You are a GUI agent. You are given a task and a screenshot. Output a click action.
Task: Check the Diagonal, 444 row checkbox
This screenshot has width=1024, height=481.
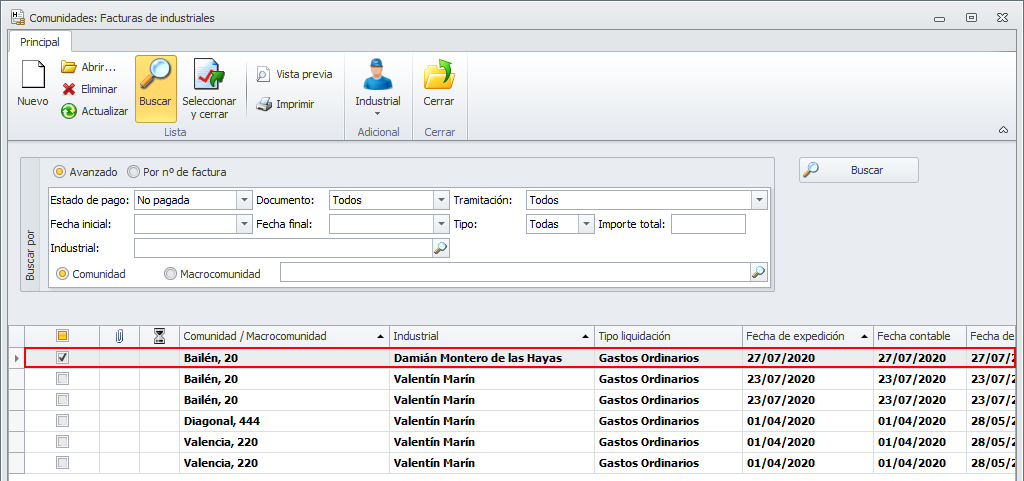[62, 421]
